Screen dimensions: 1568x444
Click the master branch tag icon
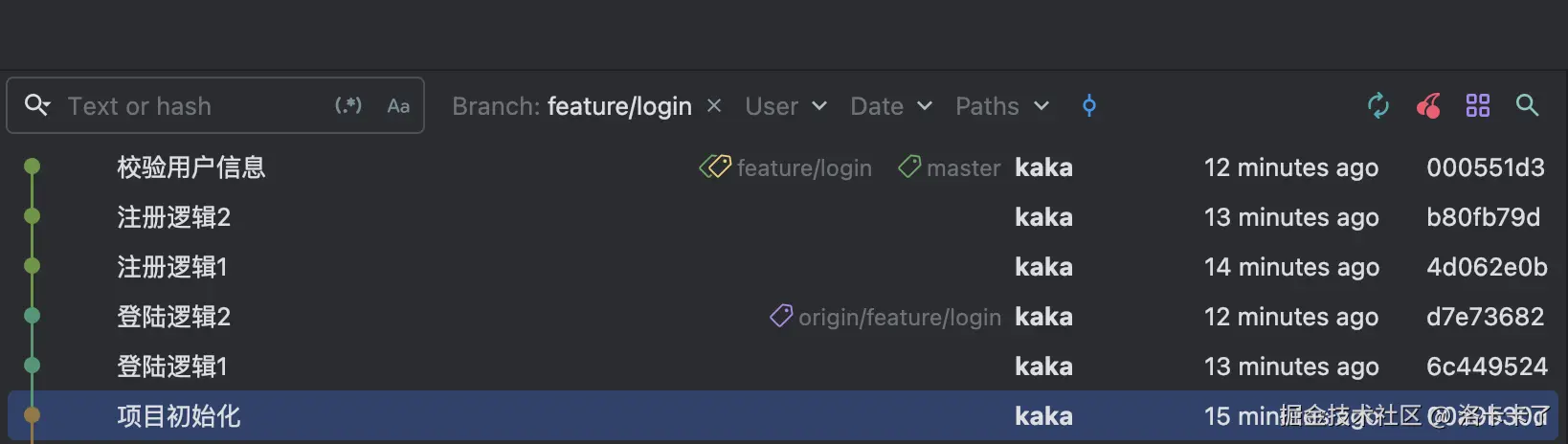click(909, 167)
